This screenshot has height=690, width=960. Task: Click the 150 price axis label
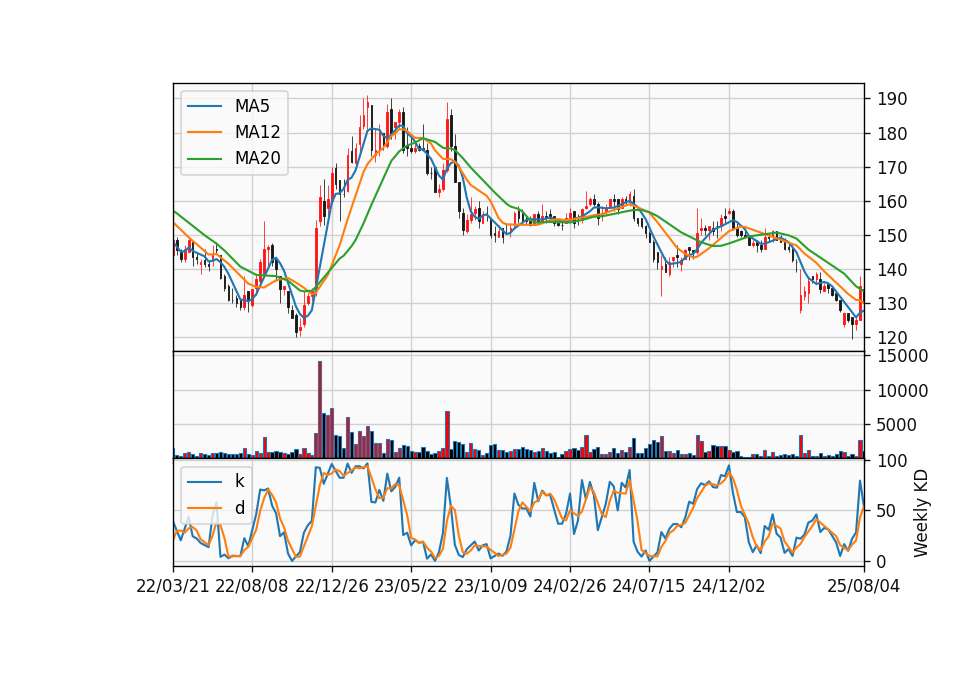click(x=892, y=236)
